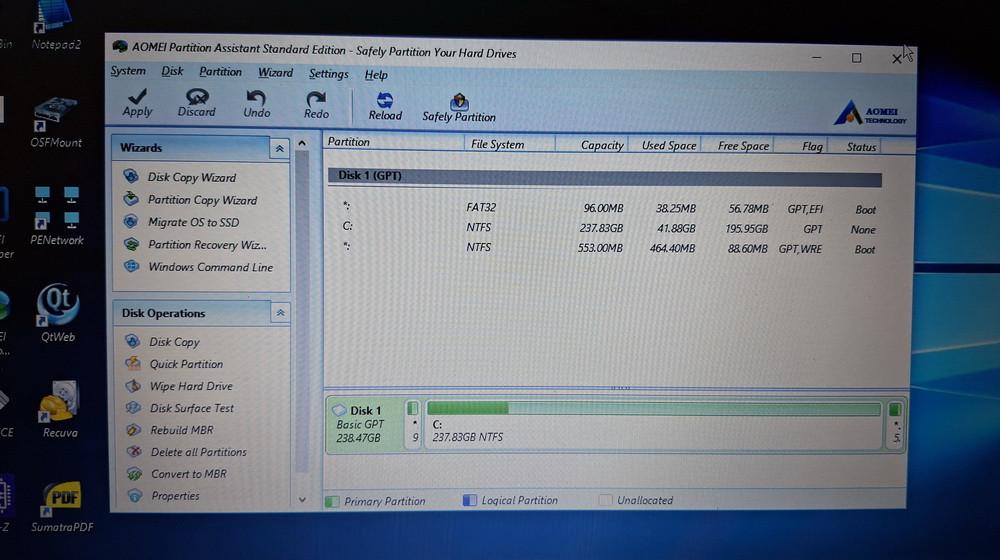Open PENetwork desktop shortcut
Image resolution: width=1000 pixels, height=560 pixels.
57,217
